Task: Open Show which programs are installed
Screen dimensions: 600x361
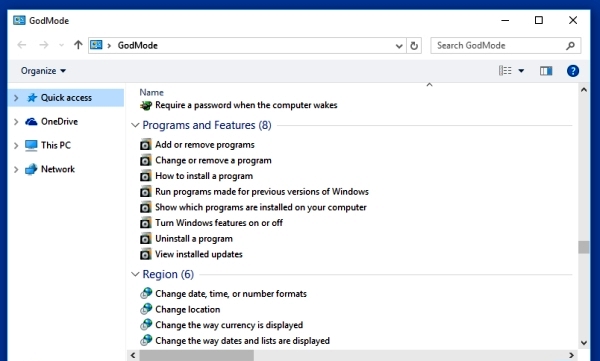Action: tap(261, 207)
